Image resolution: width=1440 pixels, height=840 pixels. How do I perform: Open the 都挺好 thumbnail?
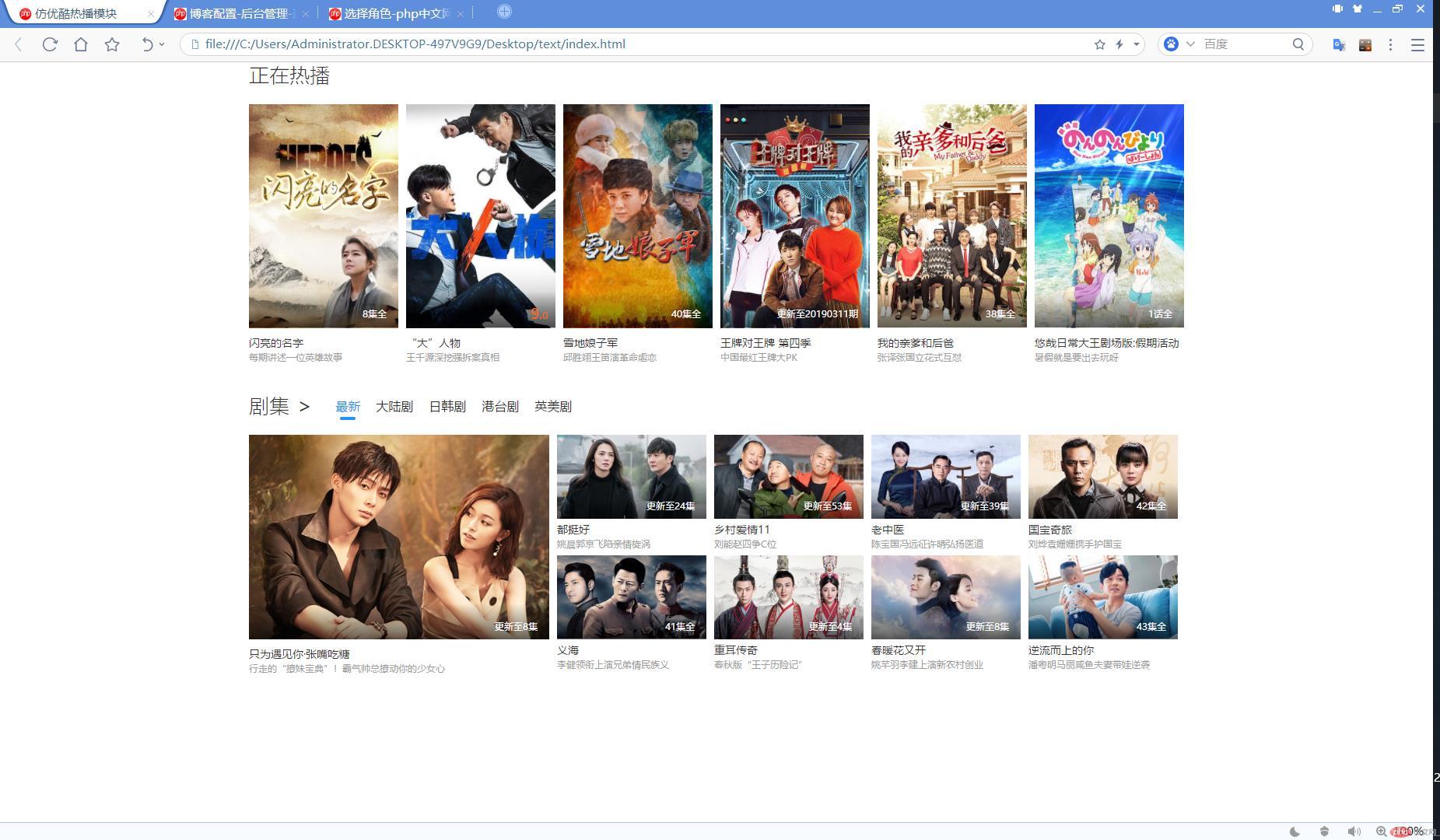(x=632, y=477)
